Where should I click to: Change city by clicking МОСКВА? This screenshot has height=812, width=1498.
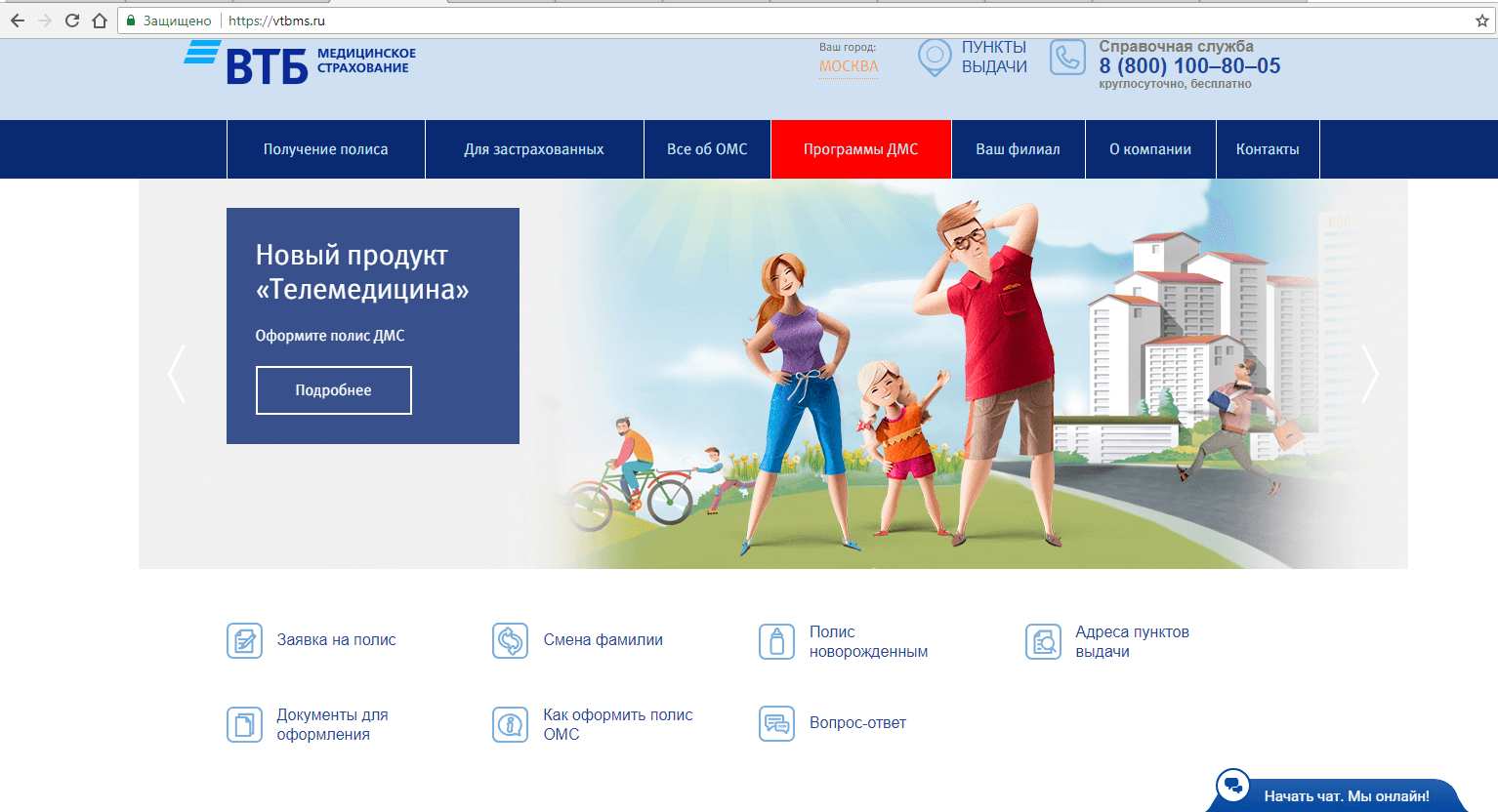849,66
